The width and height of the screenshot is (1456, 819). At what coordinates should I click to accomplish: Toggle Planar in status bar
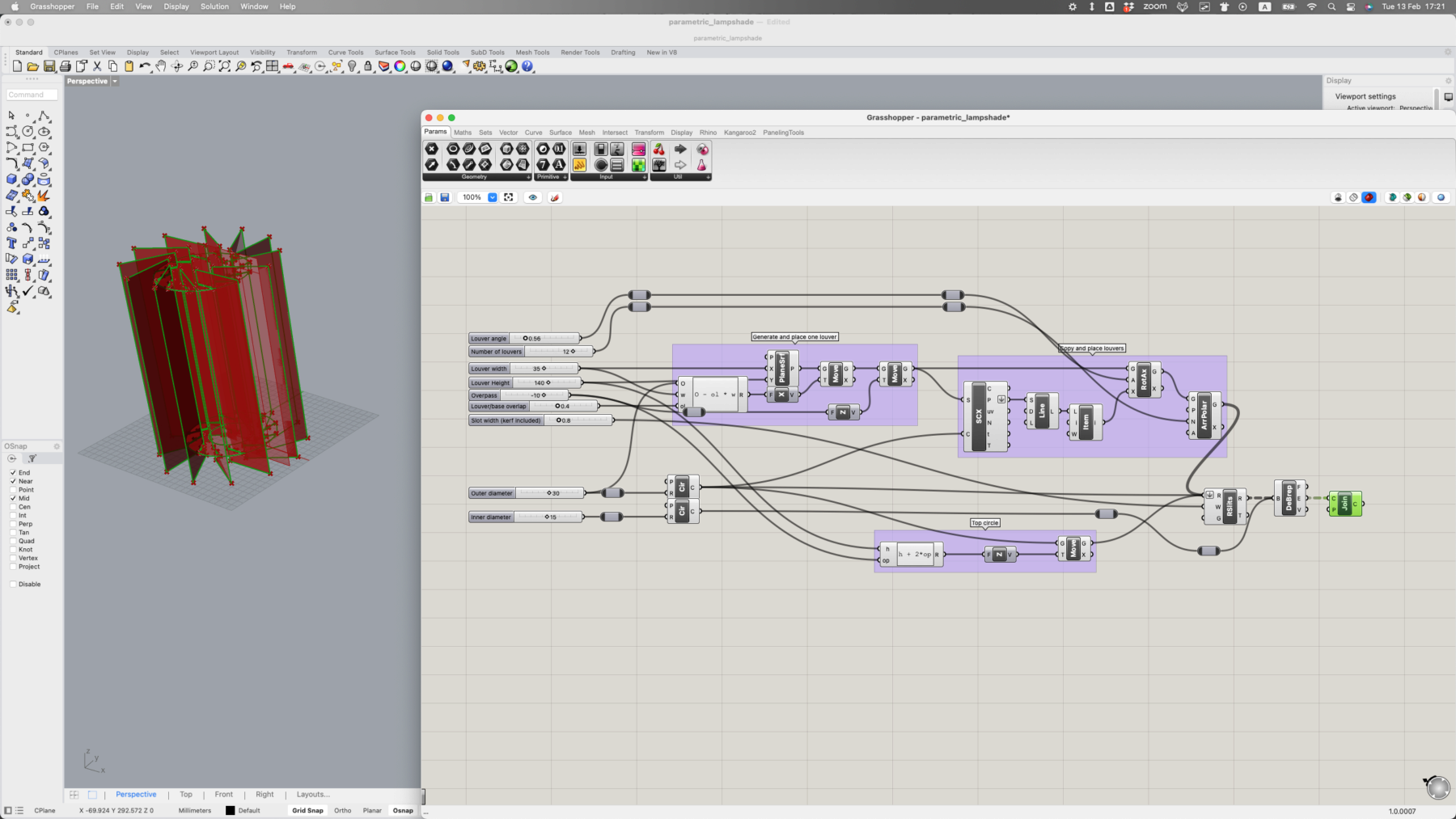(372, 810)
